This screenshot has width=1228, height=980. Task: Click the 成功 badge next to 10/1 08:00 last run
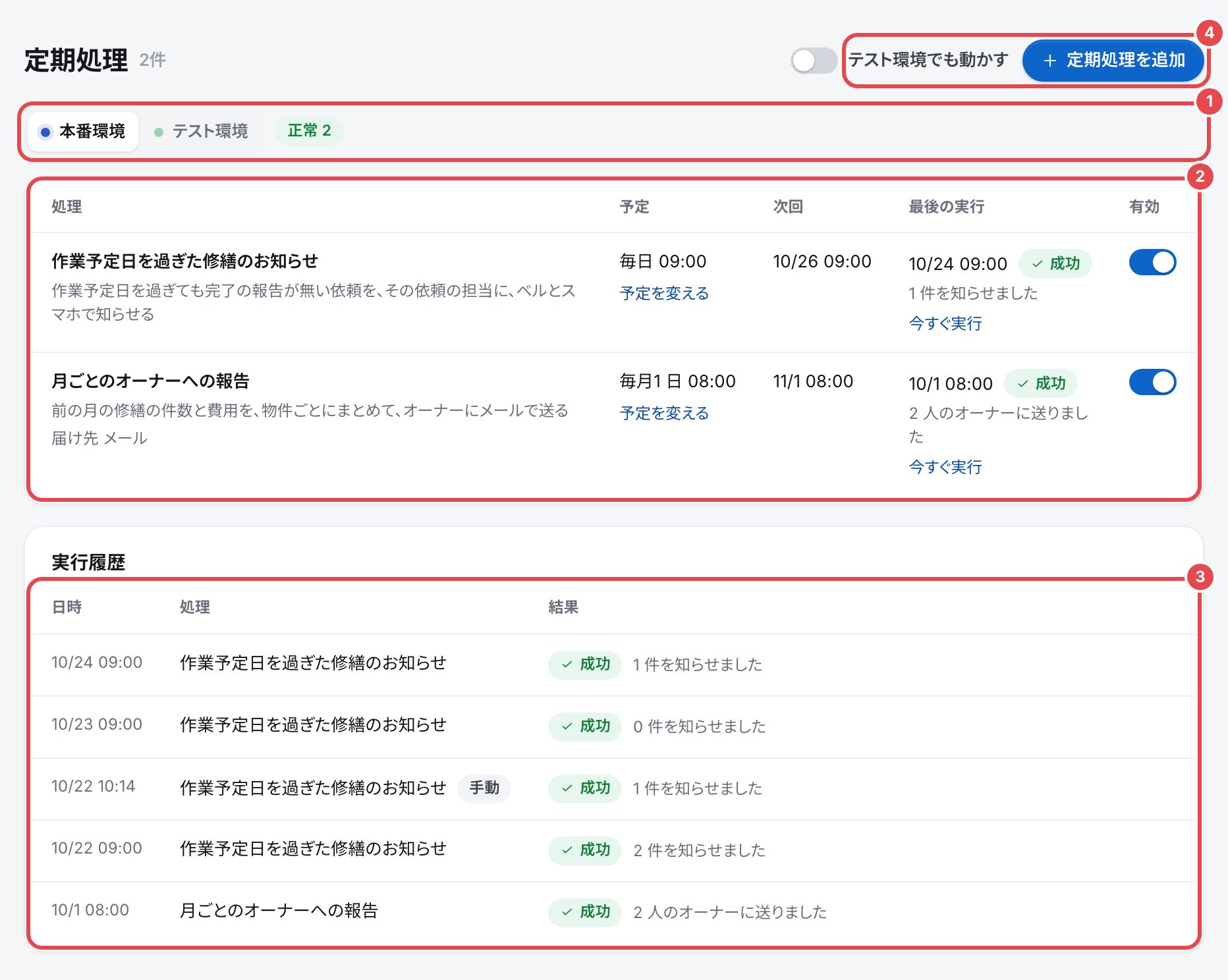point(1041,383)
